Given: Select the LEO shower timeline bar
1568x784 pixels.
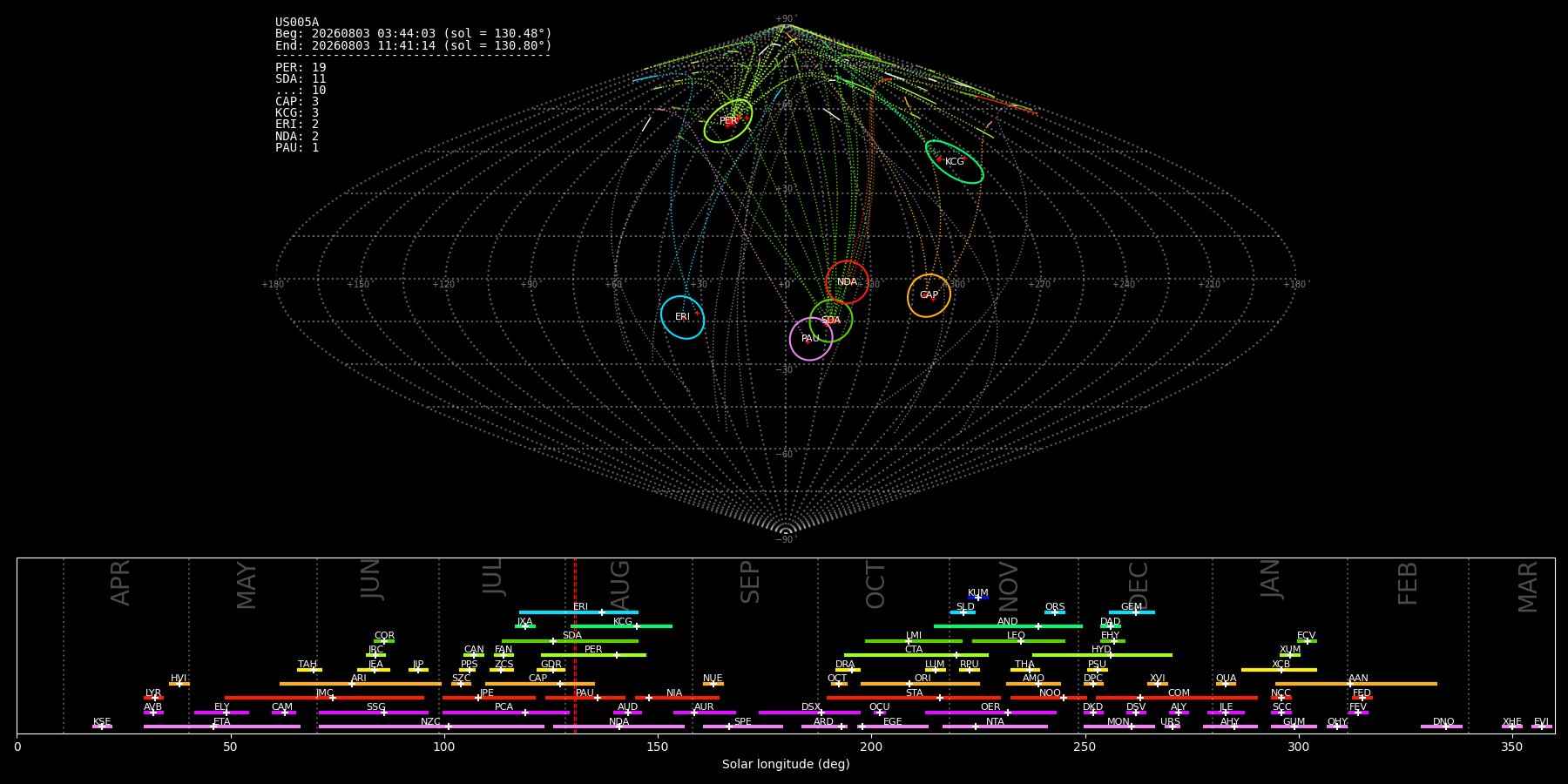Looking at the screenshot, I should tap(1018, 641).
